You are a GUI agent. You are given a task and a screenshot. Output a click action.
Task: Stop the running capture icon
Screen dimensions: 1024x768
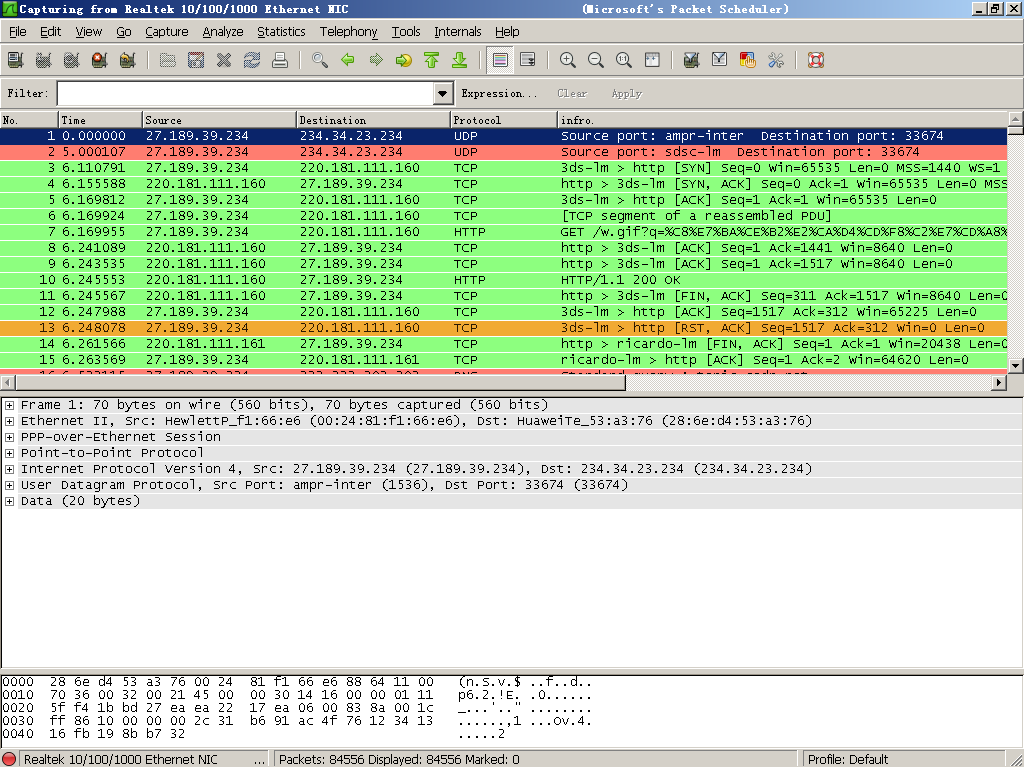(x=100, y=60)
